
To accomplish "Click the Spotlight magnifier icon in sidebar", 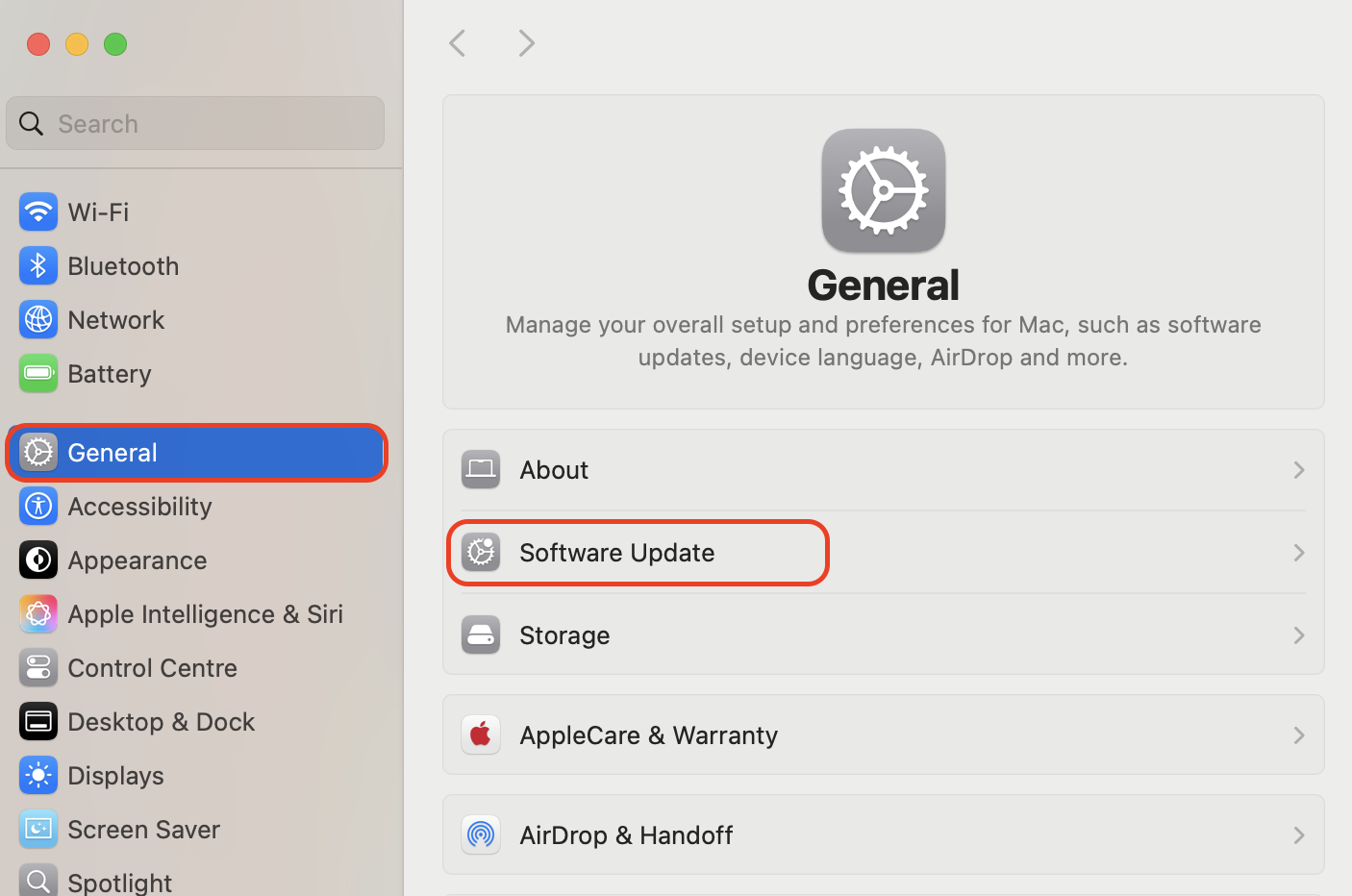I will (x=38, y=881).
